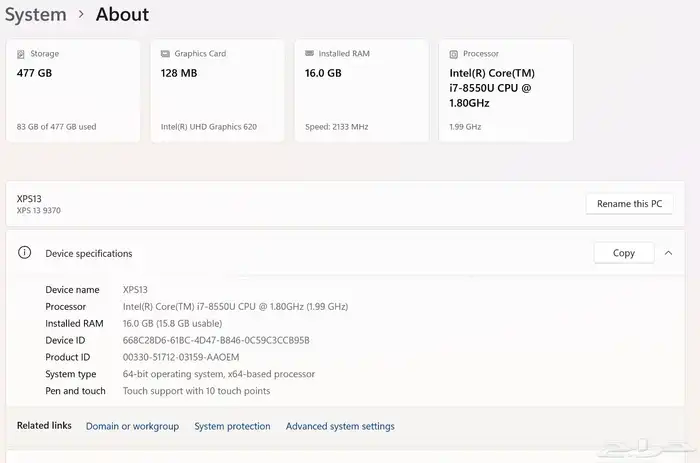The width and height of the screenshot is (700, 463).
Task: Collapse the Device specifications section
Action: tap(668, 253)
